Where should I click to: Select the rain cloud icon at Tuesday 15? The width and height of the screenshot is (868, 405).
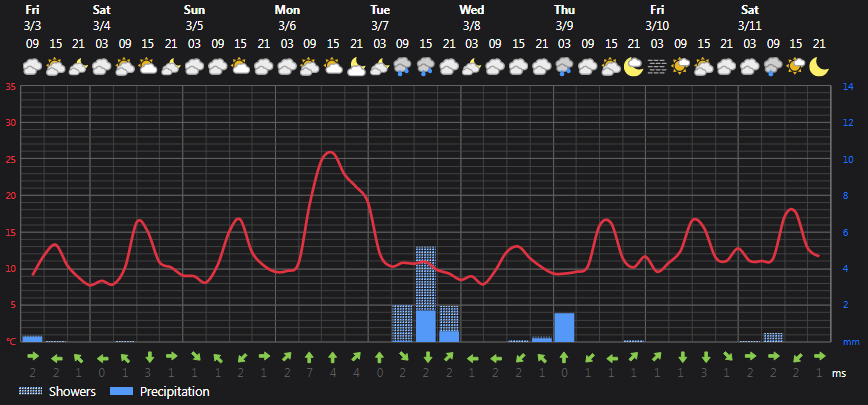pos(425,67)
